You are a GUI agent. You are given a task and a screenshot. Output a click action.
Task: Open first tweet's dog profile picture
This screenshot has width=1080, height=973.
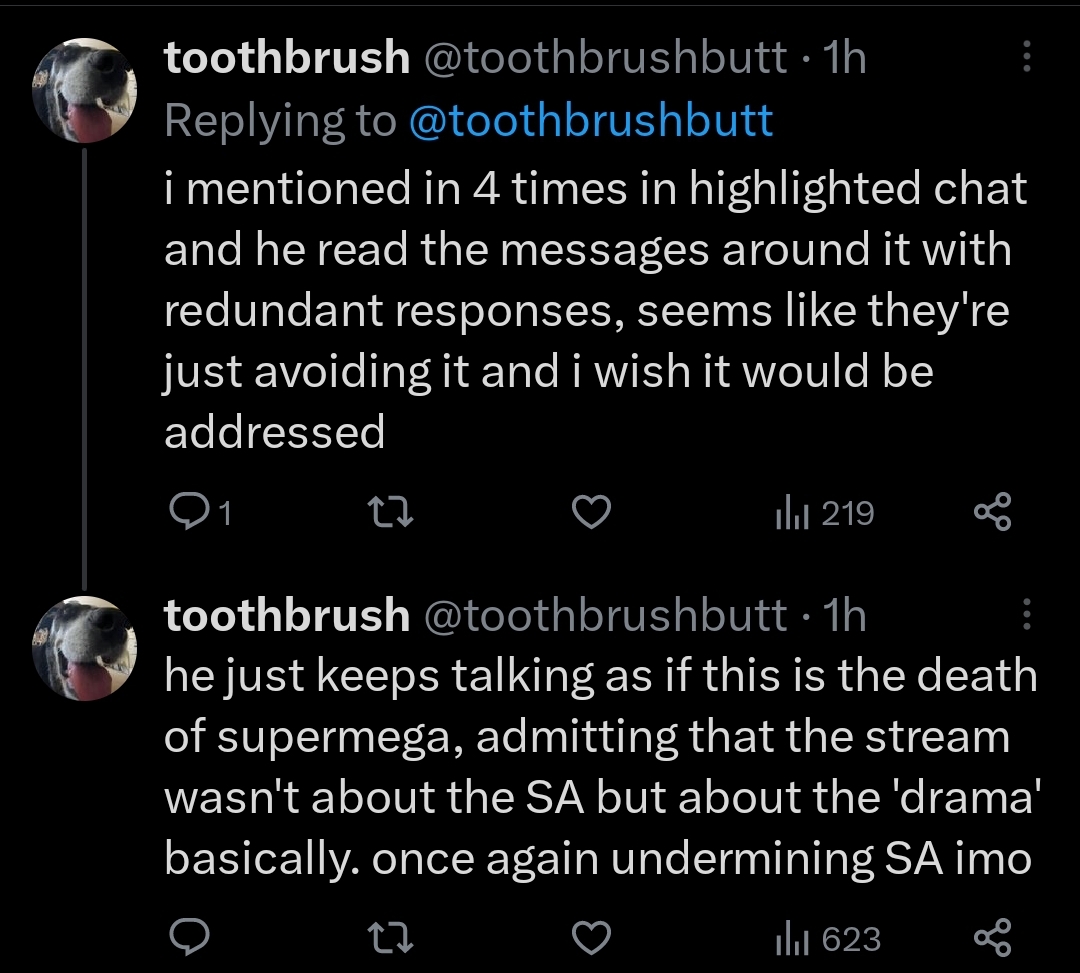pyautogui.click(x=85, y=90)
